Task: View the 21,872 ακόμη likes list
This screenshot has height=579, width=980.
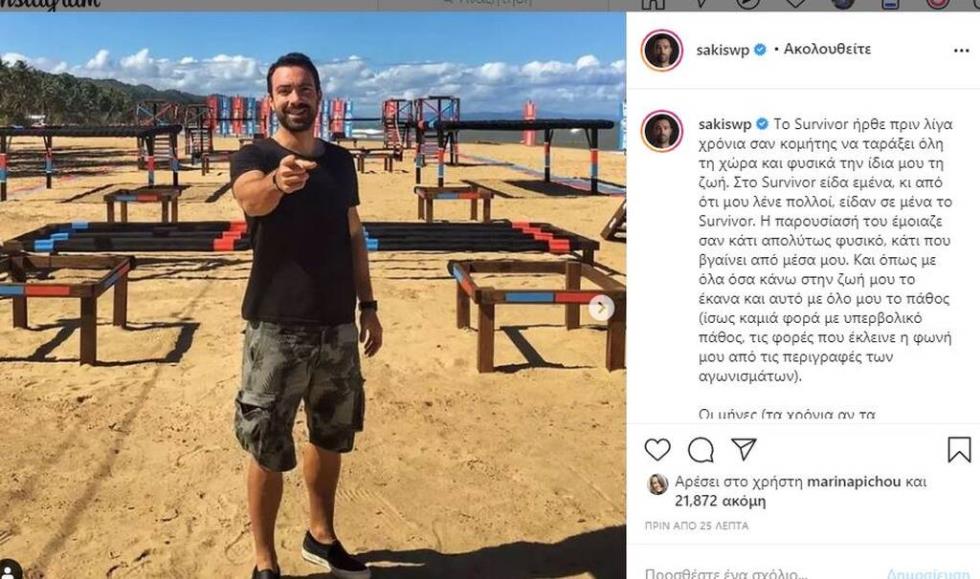Action: click(720, 501)
